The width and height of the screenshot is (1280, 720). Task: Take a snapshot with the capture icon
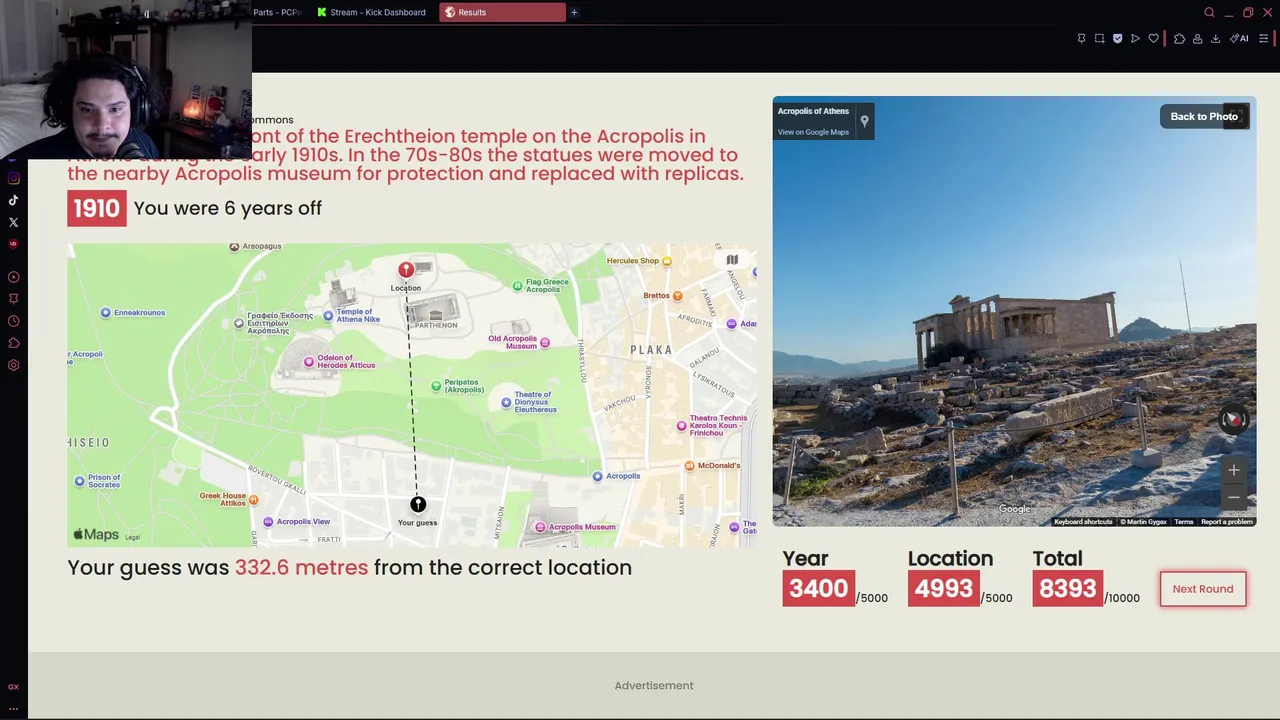point(1099,39)
